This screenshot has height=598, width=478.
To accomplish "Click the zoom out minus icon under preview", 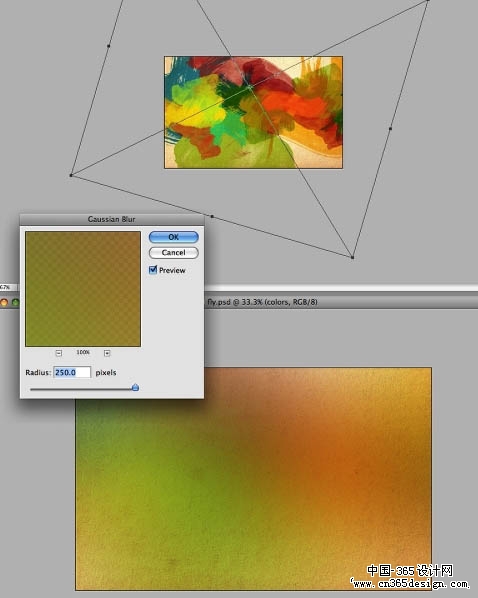I will (x=59, y=353).
